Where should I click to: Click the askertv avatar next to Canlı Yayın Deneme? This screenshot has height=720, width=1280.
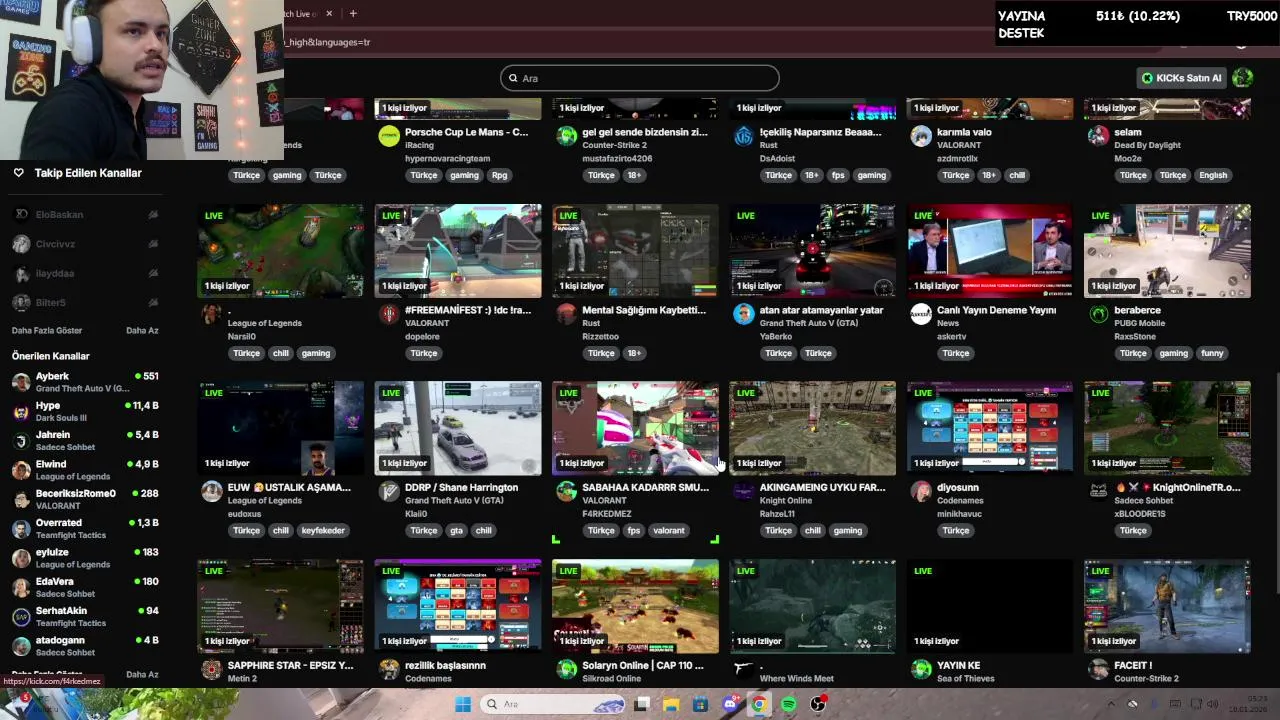pos(921,315)
